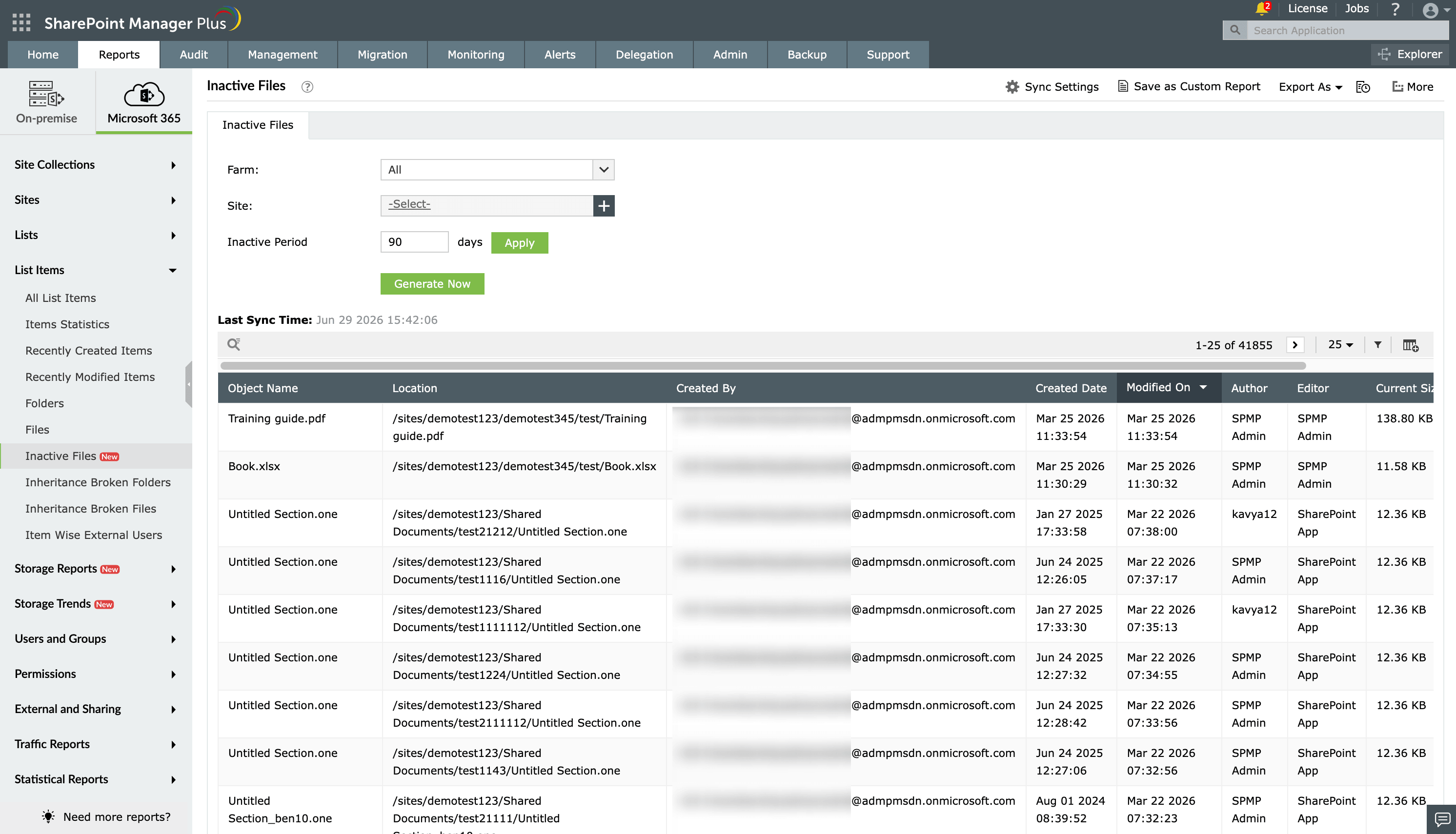Open the Export As dropdown
The image size is (1456, 834).
tap(1311, 87)
